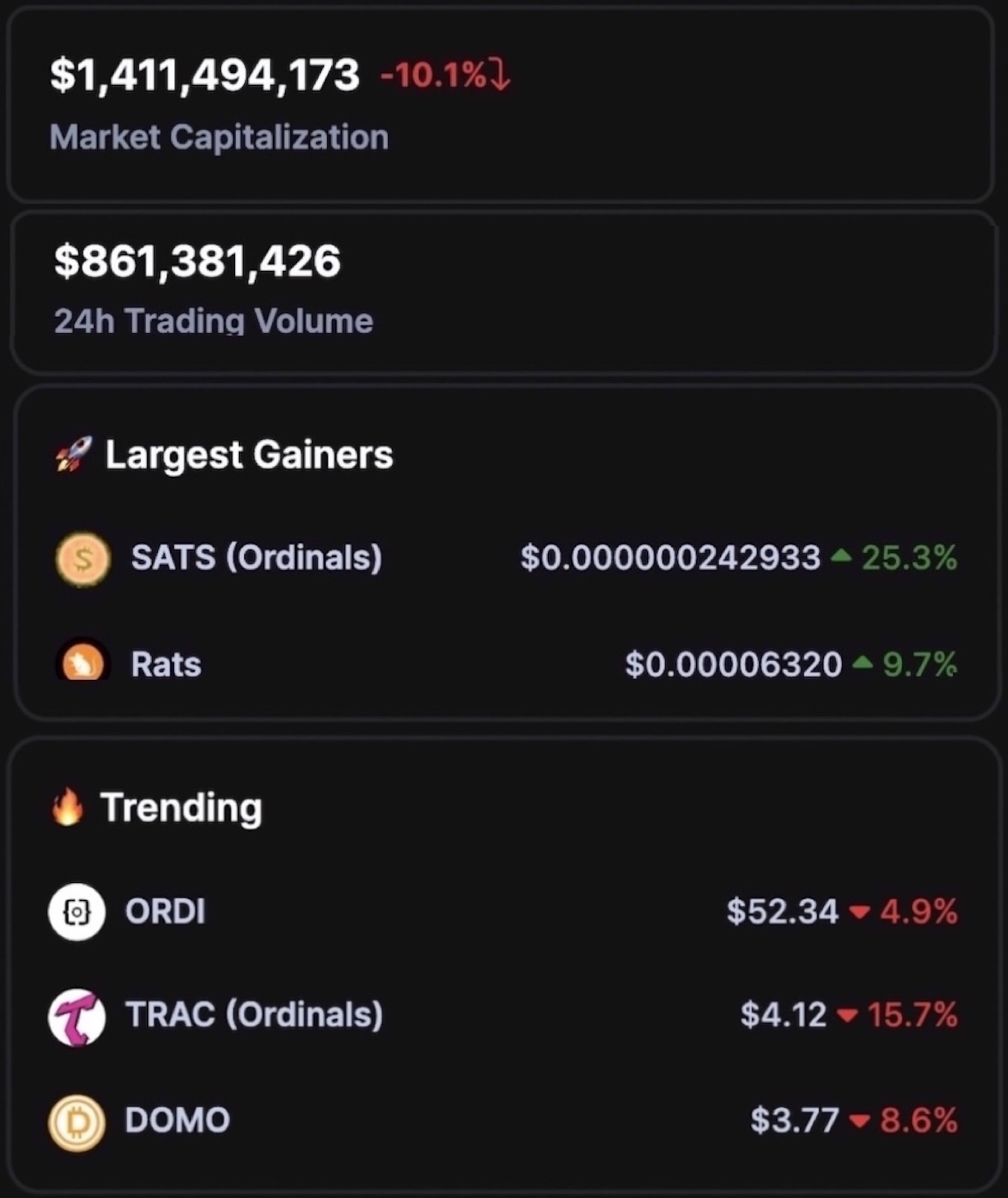
Task: Click the rocket icon beside Largest Gainers
Action: [74, 454]
